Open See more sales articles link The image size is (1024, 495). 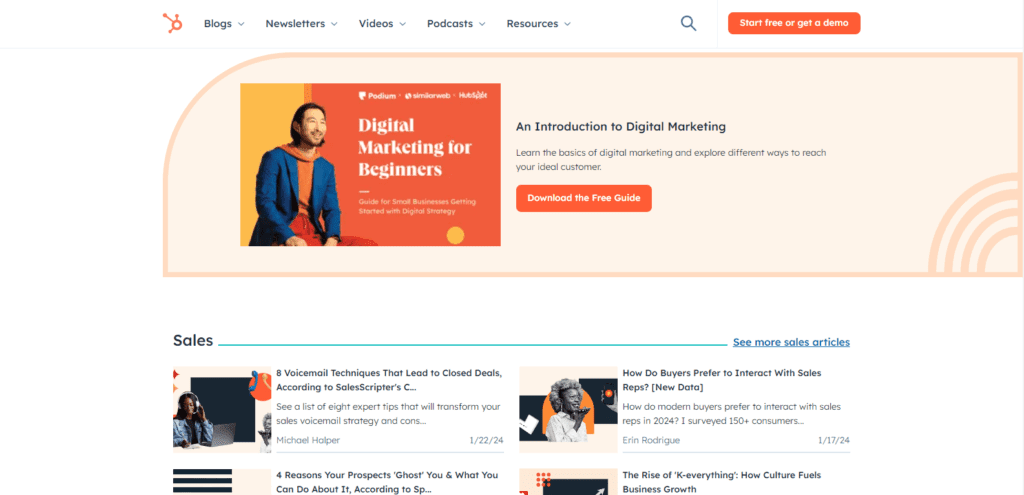coord(792,342)
